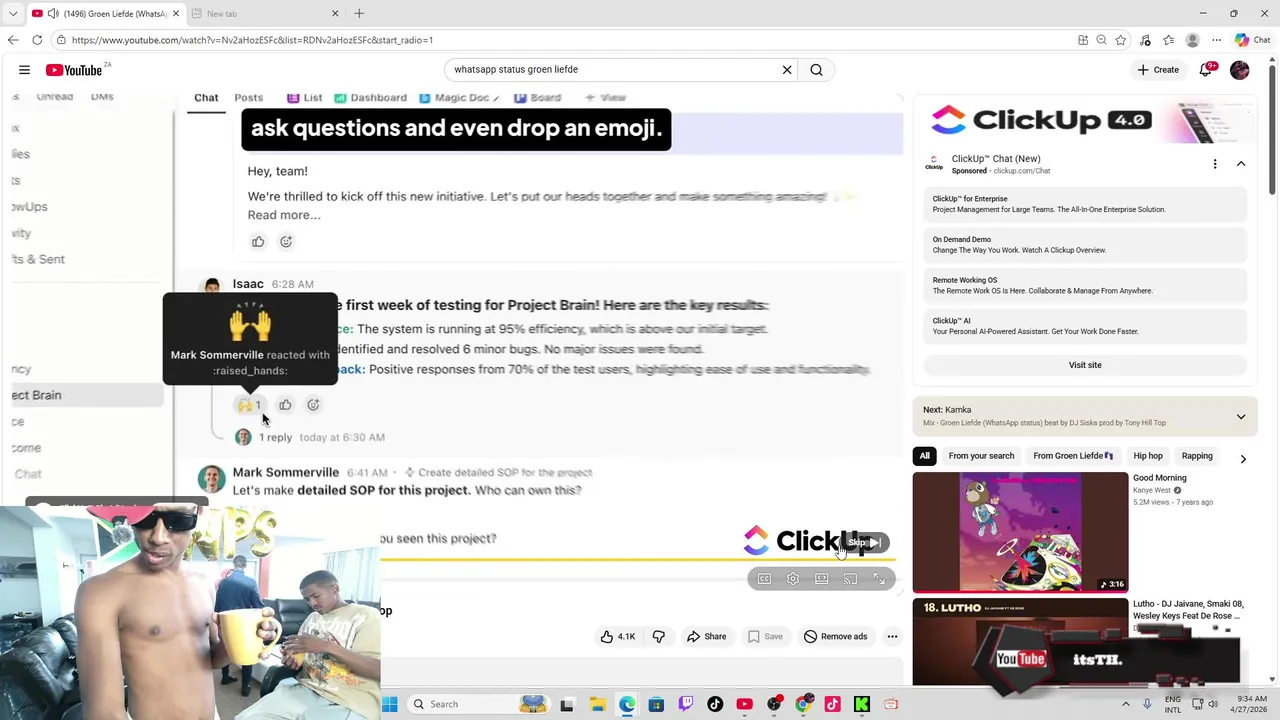The width and height of the screenshot is (1280, 720).
Task: Clear the search text with the X
Action: point(787,70)
